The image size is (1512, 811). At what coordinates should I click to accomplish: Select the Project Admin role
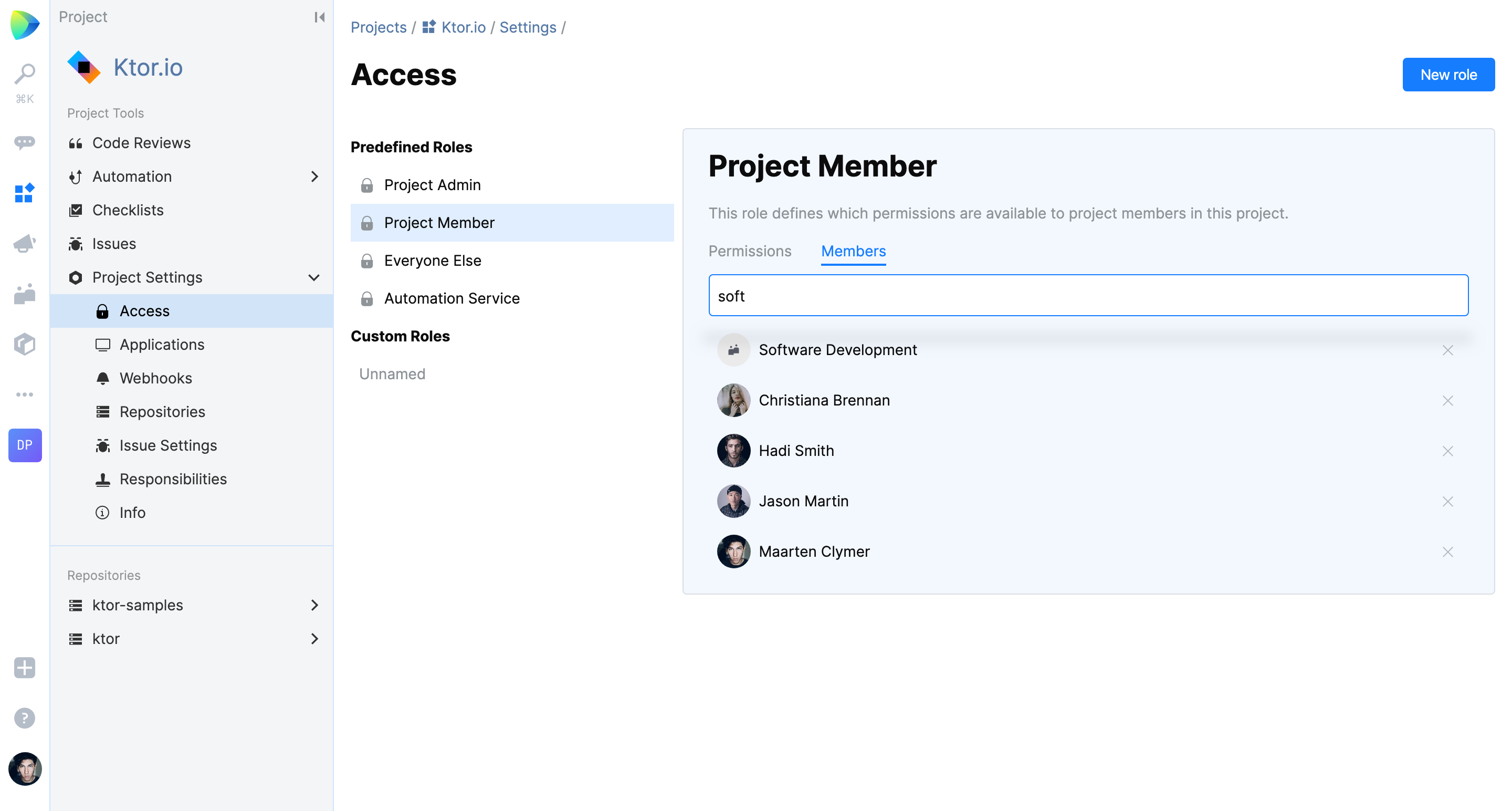pyautogui.click(x=512, y=185)
